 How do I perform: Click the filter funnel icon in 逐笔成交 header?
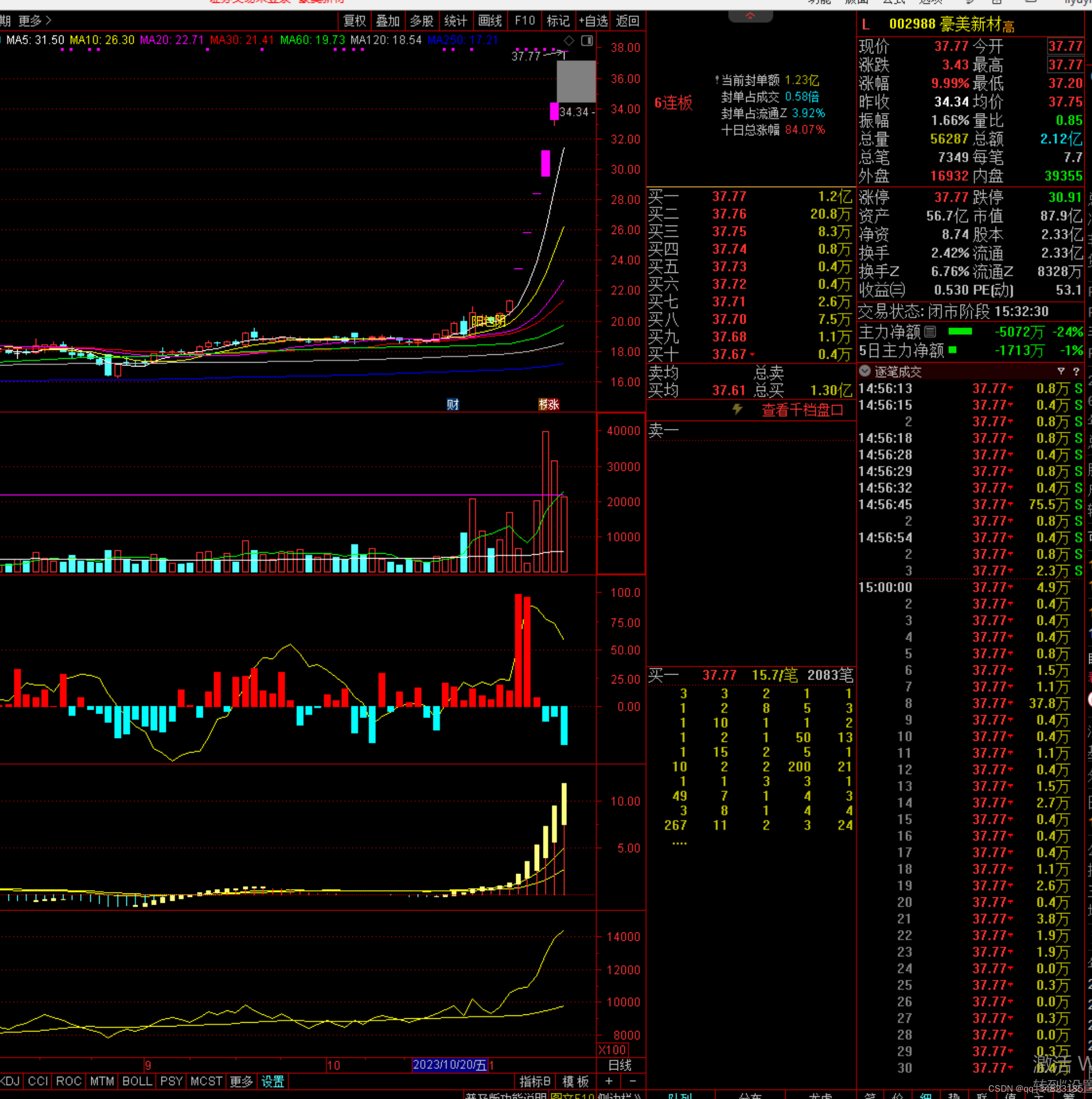1061,371
